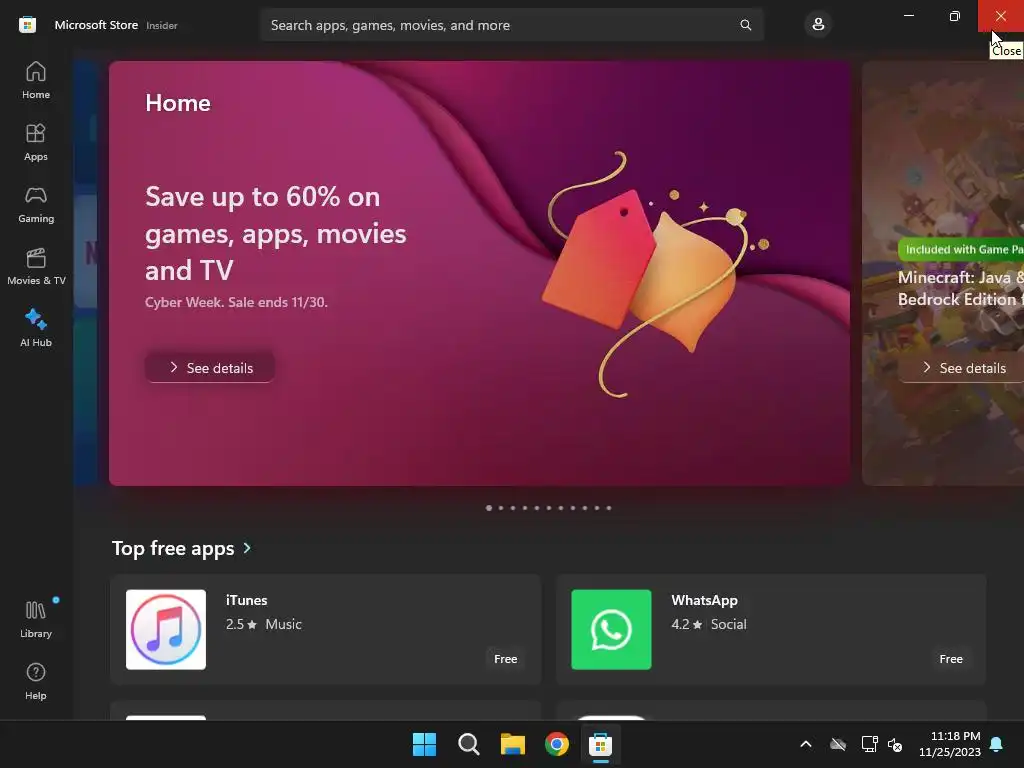Show hidden system tray icons
1024x768 pixels.
806,744
